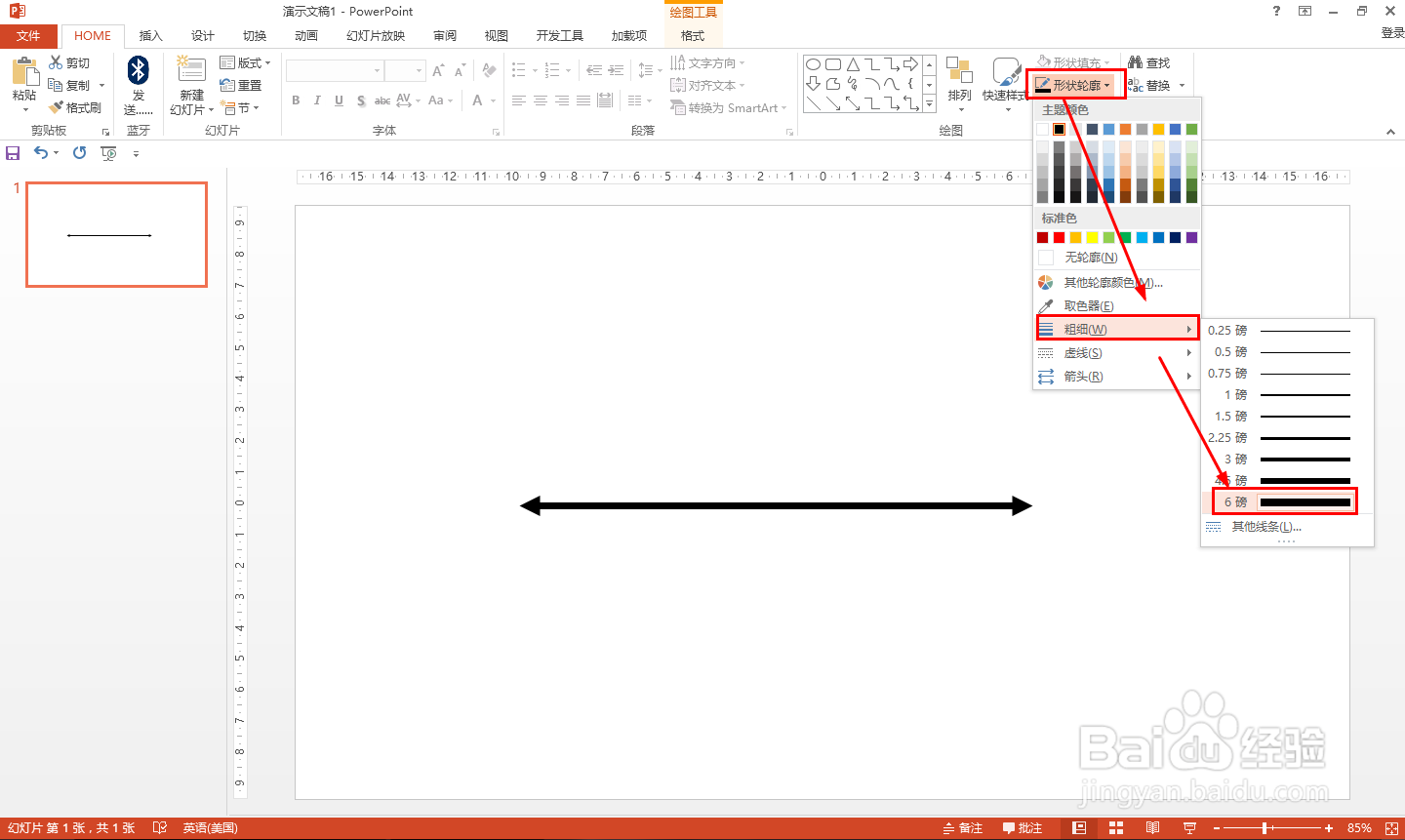Expand the Arrows (箭头) submenu
The width and height of the screenshot is (1405, 840).
click(1116, 376)
